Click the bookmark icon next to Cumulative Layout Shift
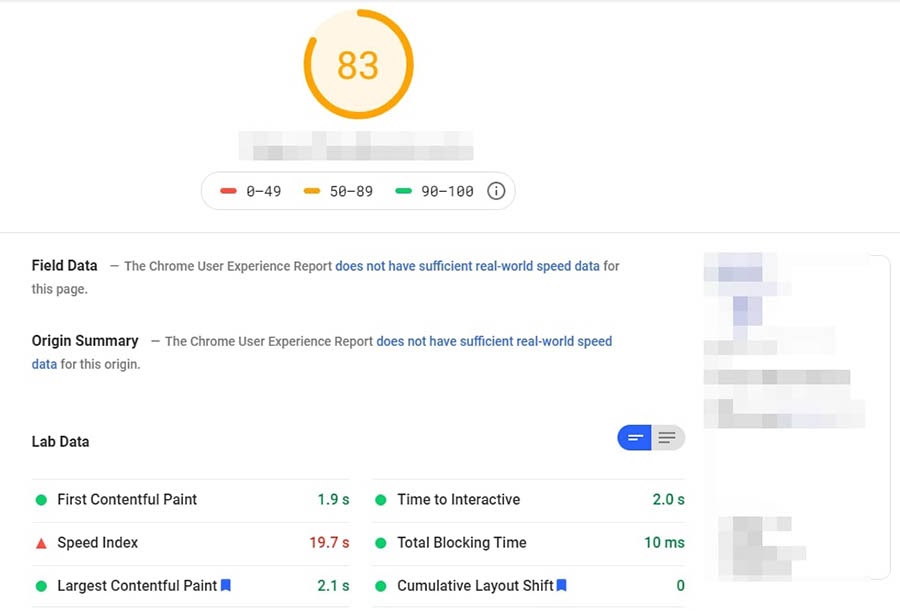 [562, 585]
